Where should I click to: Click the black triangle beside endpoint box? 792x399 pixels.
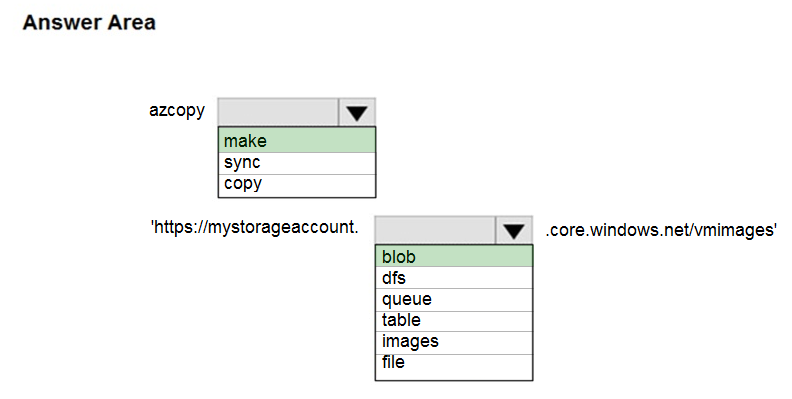(x=514, y=231)
